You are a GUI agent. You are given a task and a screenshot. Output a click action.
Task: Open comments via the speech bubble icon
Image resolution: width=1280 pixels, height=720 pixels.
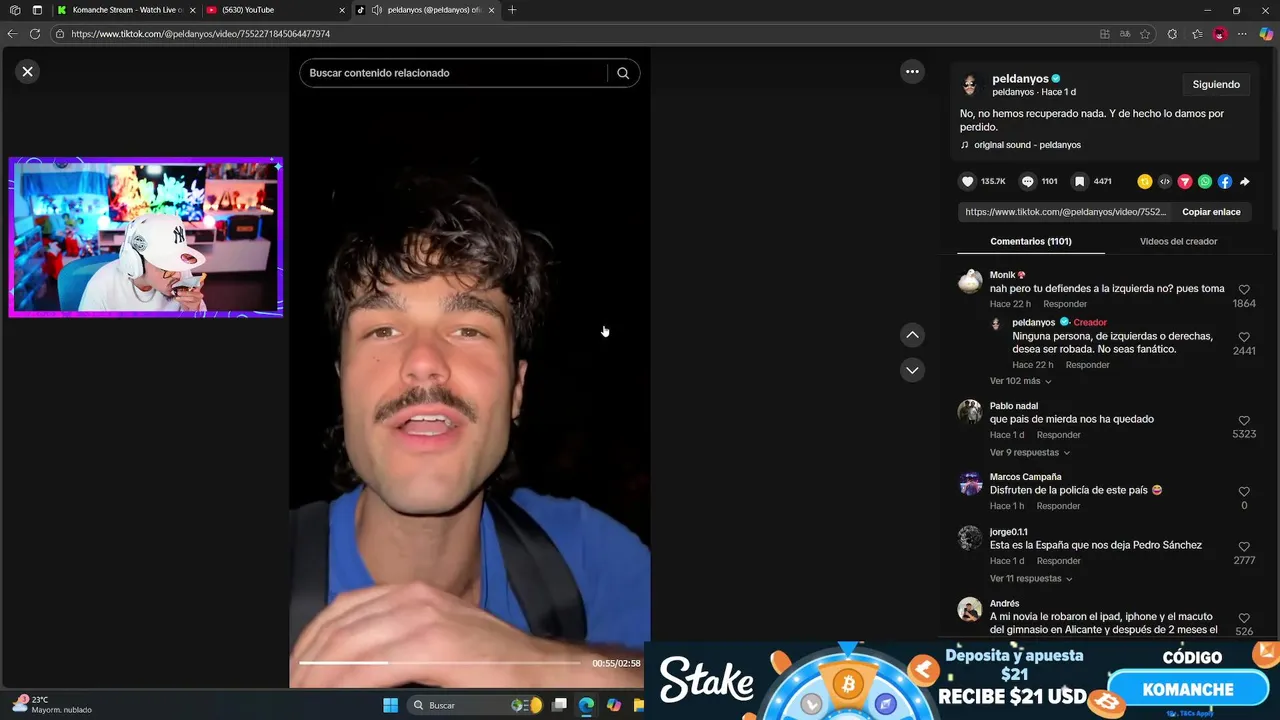tap(1027, 181)
